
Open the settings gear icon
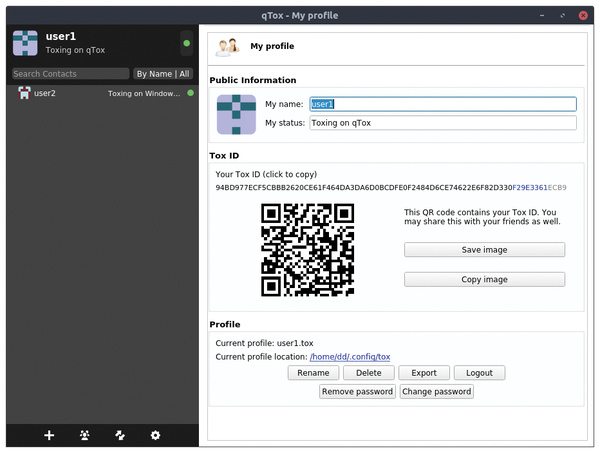155,435
